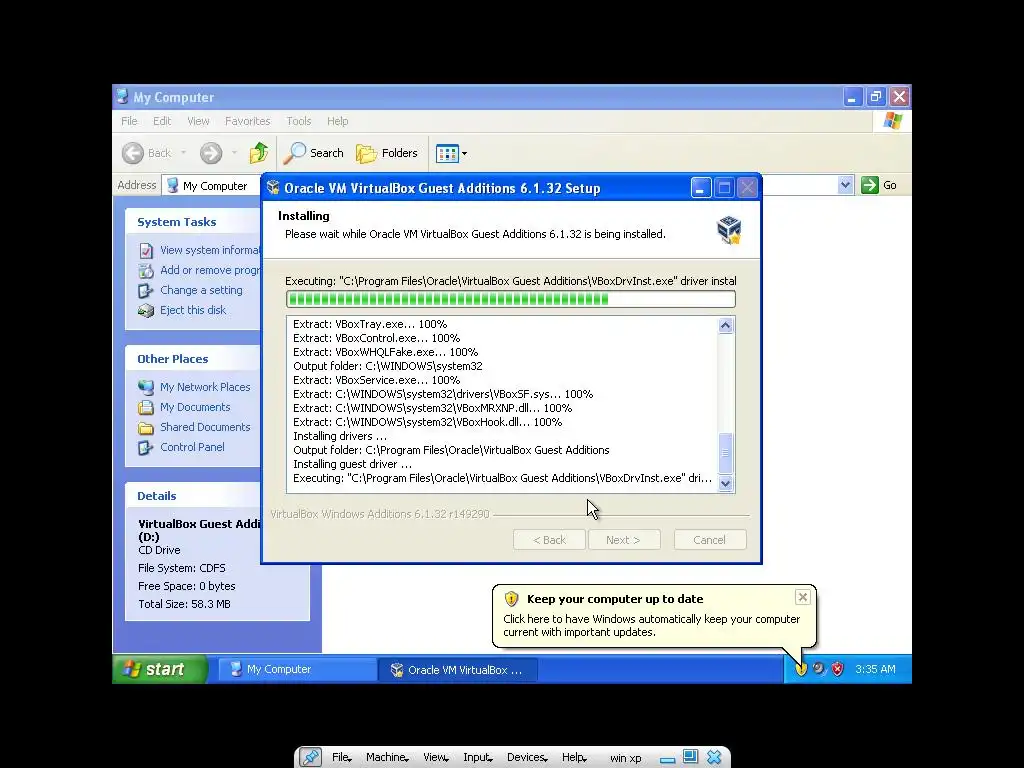The image size is (1024, 768).
Task: Click View system information task link
Action: (x=210, y=250)
